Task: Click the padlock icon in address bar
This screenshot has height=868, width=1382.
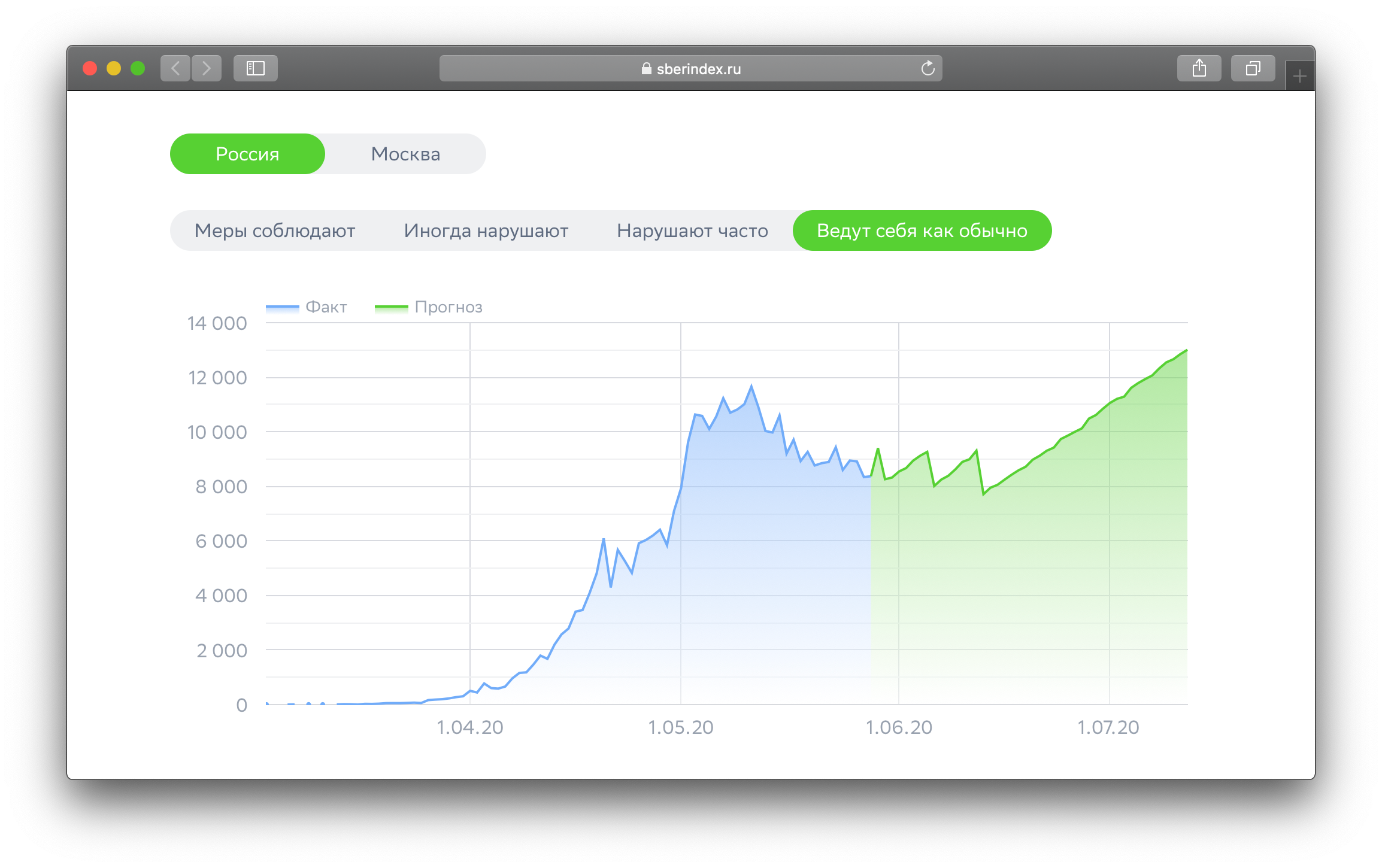Action: pos(646,69)
